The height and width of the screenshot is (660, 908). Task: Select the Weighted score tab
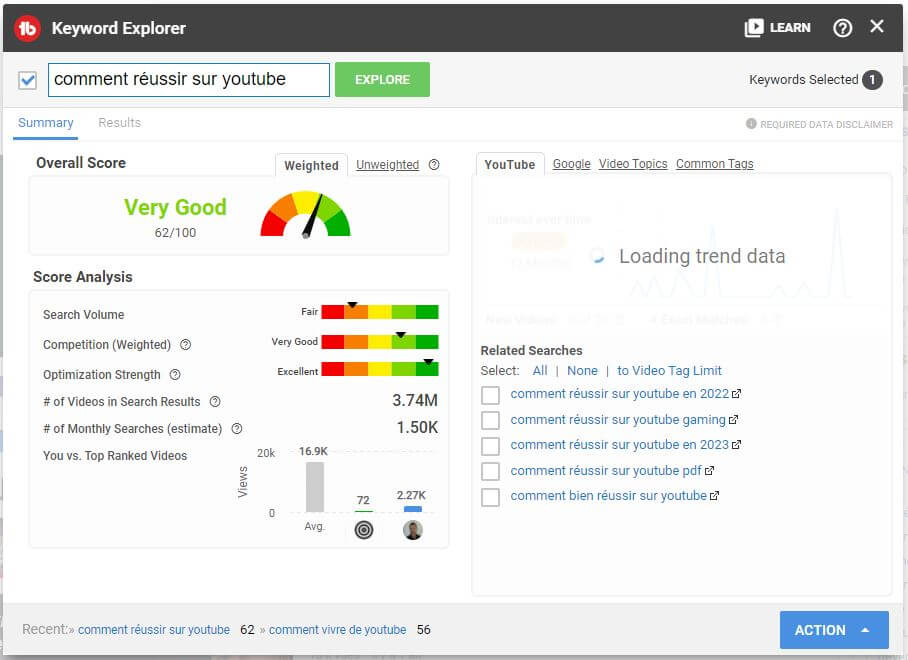click(311, 165)
